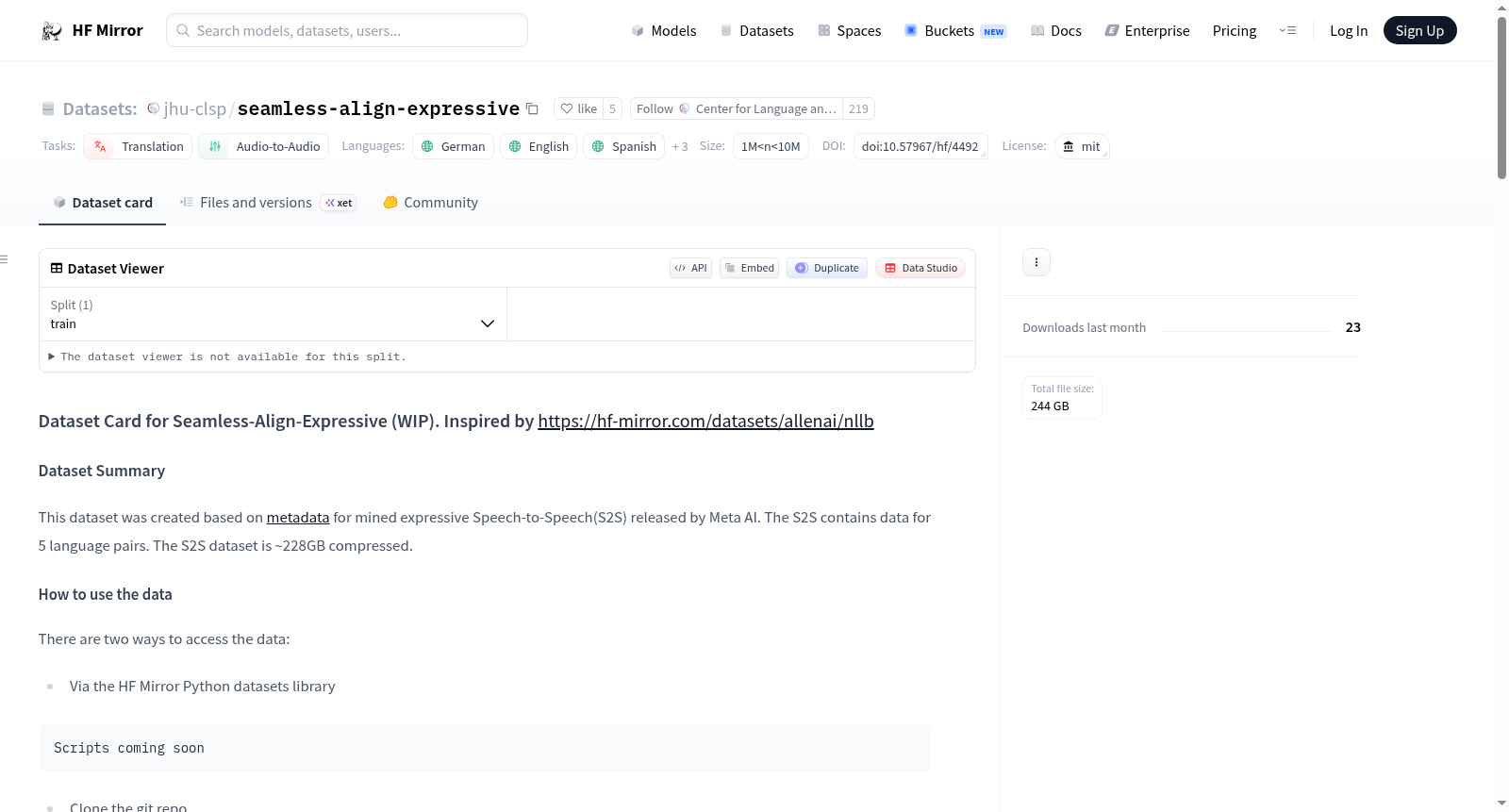This screenshot has width=1509, height=812.
Task: Open the left sidebar table of contents icon
Action: 5,259
